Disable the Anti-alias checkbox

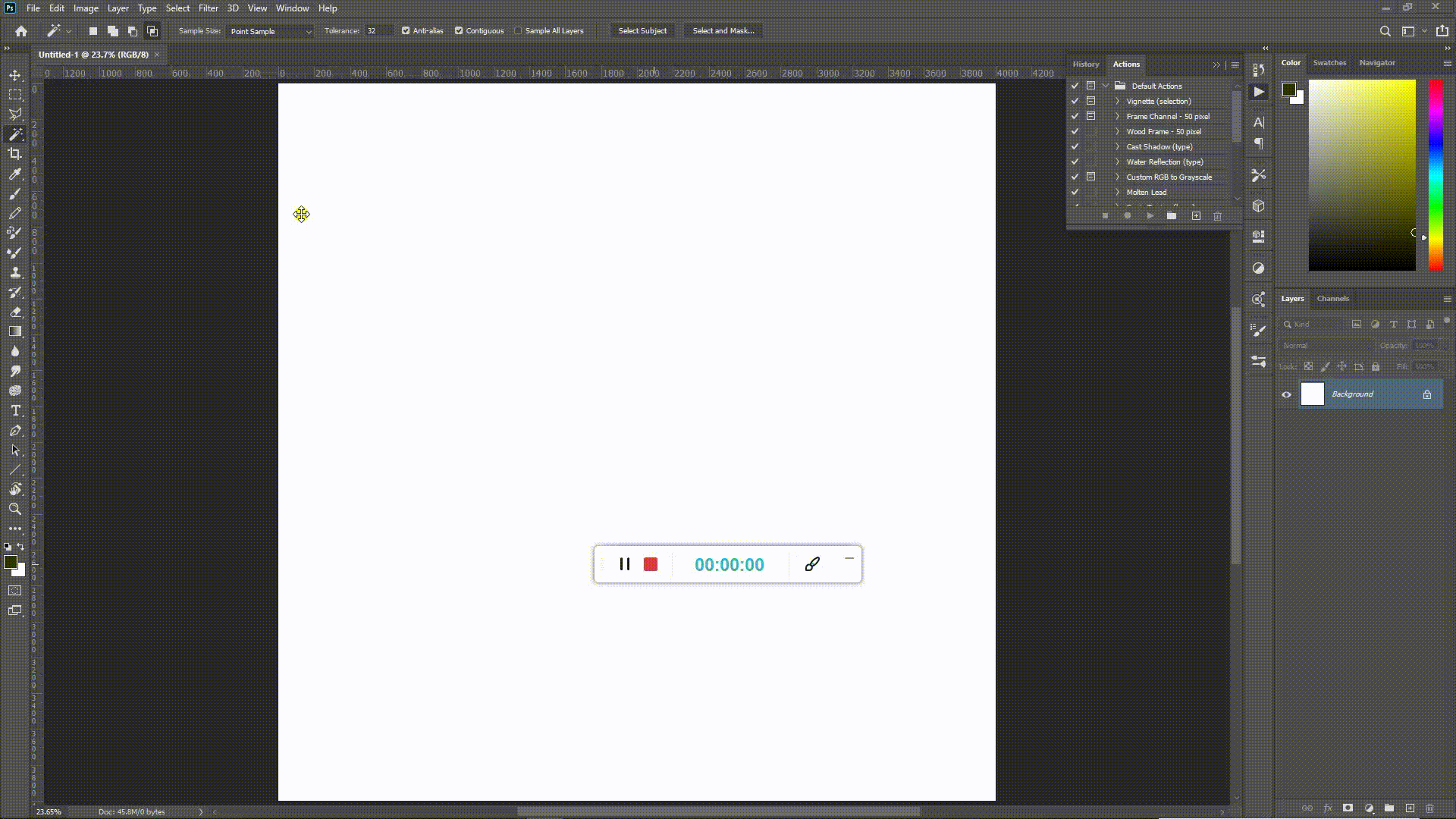click(x=406, y=31)
